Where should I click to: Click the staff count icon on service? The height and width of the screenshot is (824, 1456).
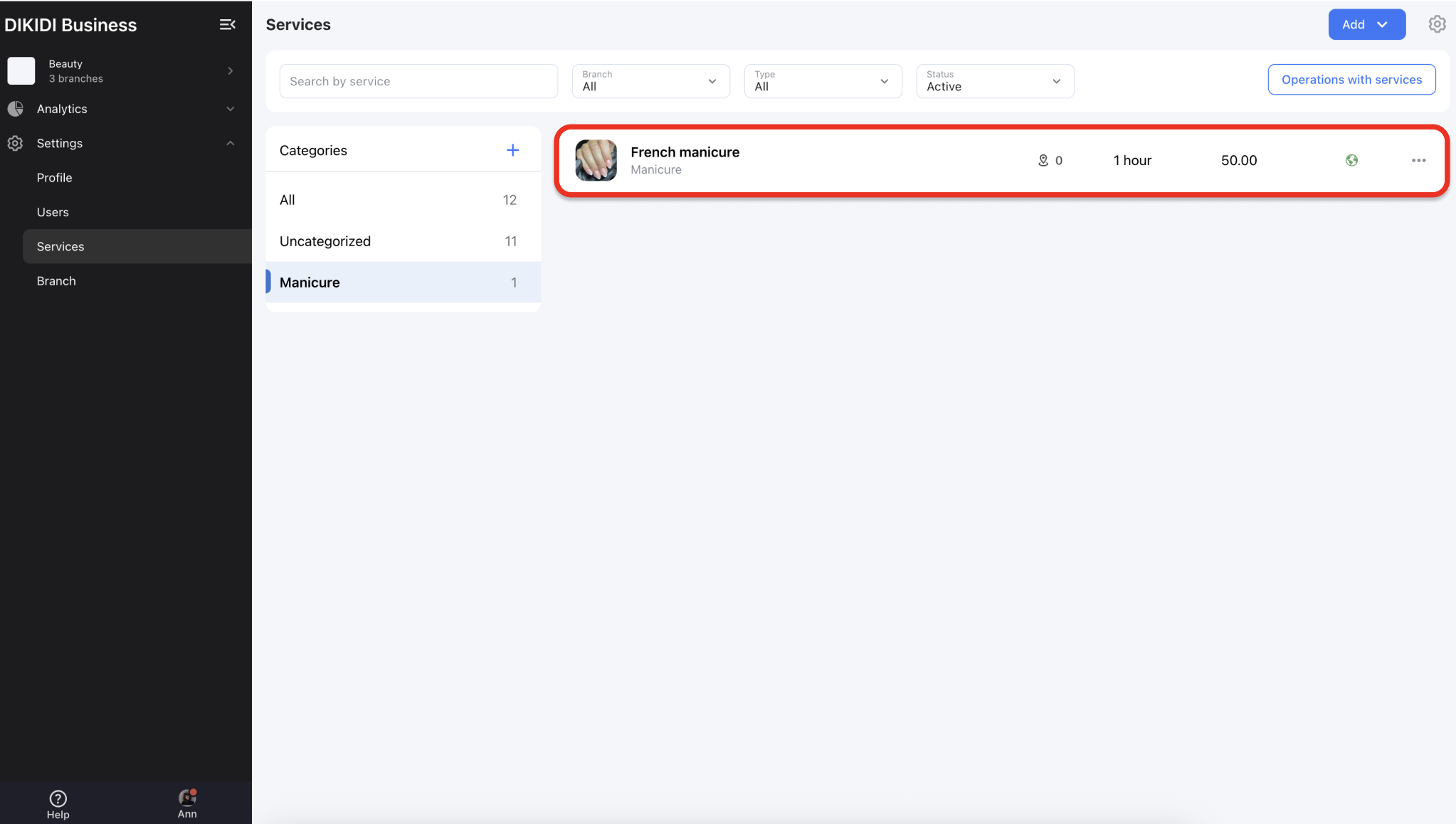tap(1043, 161)
